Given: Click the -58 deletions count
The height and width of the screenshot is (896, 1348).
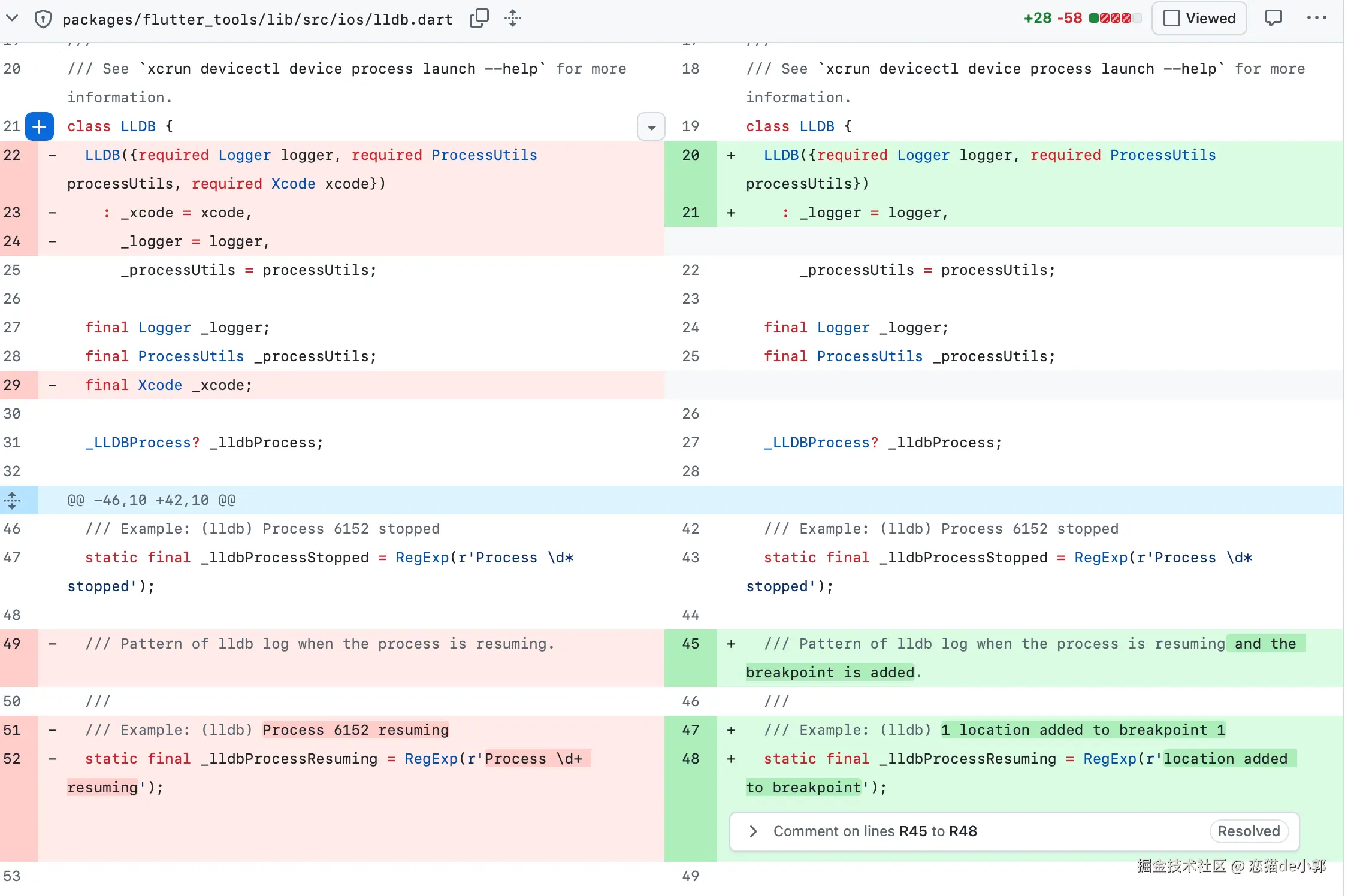Looking at the screenshot, I should tap(1069, 19).
